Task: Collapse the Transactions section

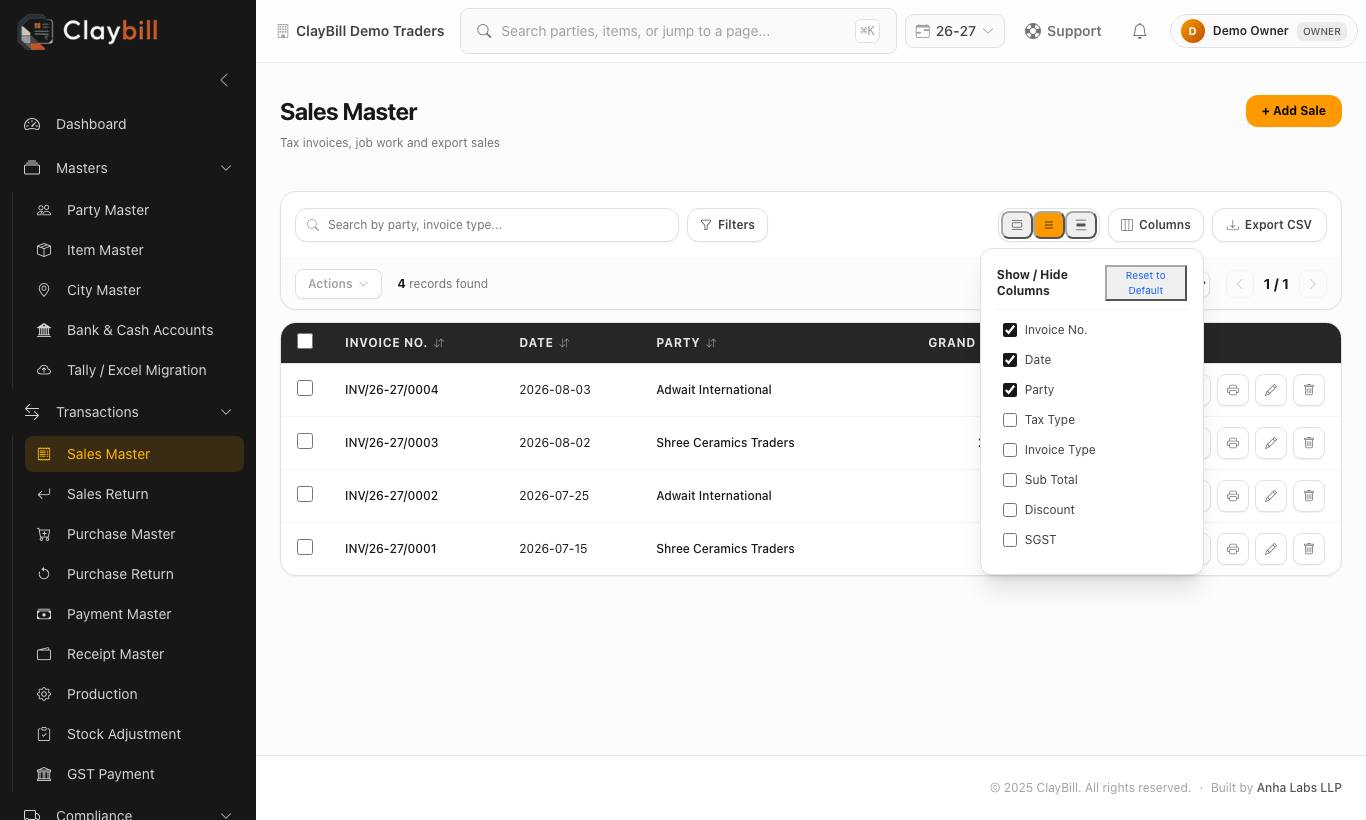Action: click(x=128, y=412)
